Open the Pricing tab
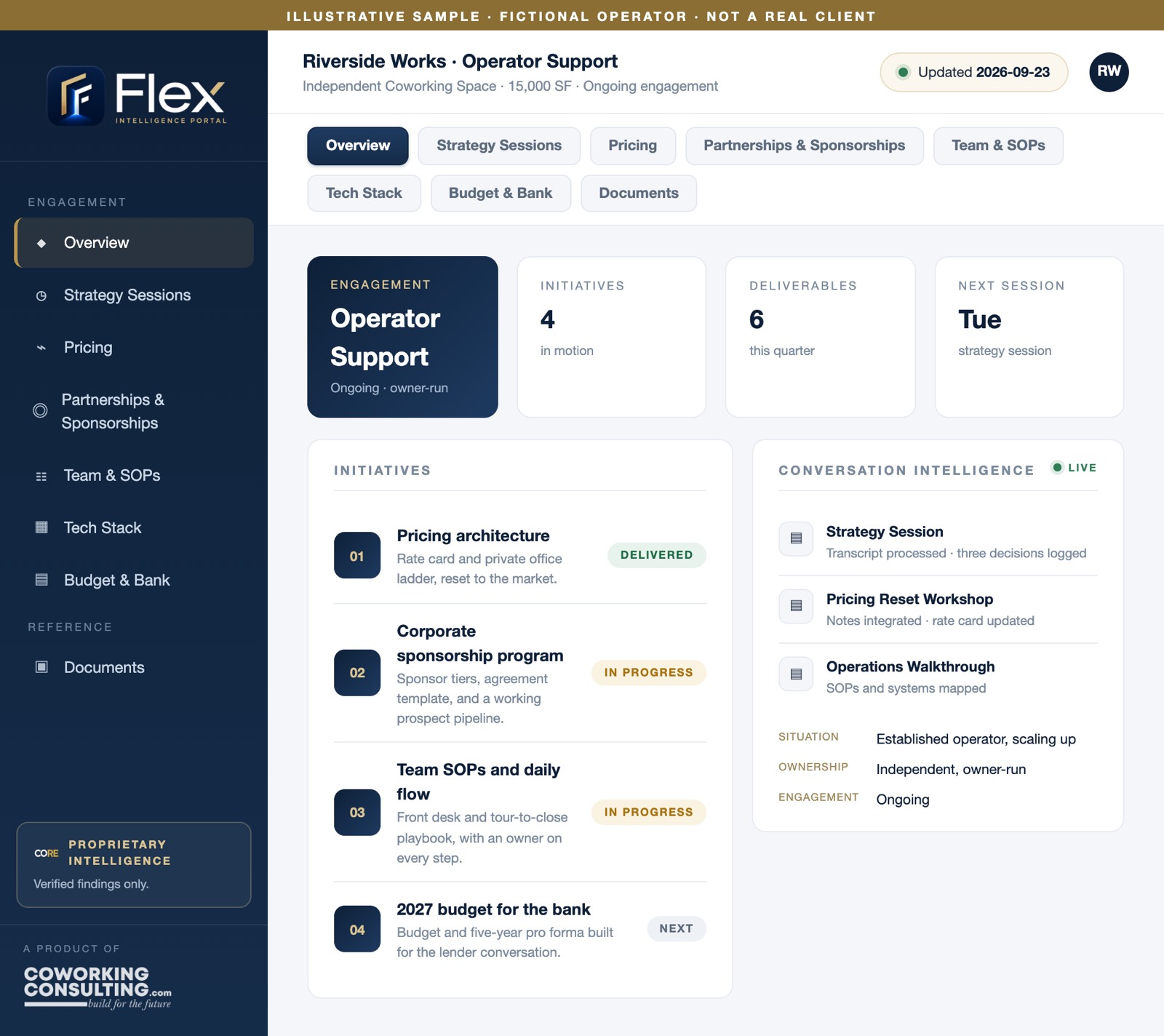This screenshot has width=1164, height=1036. (x=633, y=146)
